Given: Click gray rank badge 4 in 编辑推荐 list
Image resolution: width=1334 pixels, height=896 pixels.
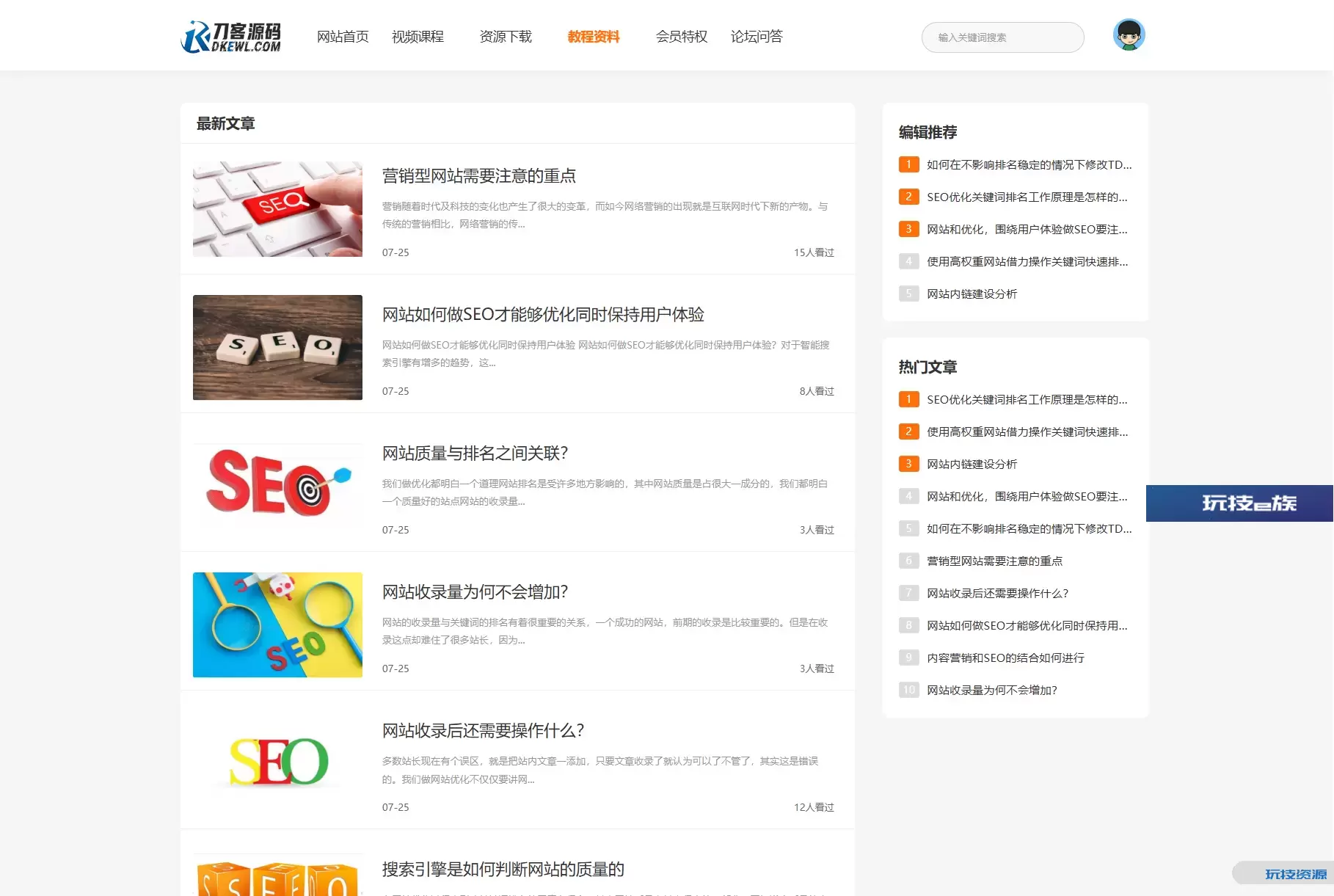Looking at the screenshot, I should [x=908, y=261].
